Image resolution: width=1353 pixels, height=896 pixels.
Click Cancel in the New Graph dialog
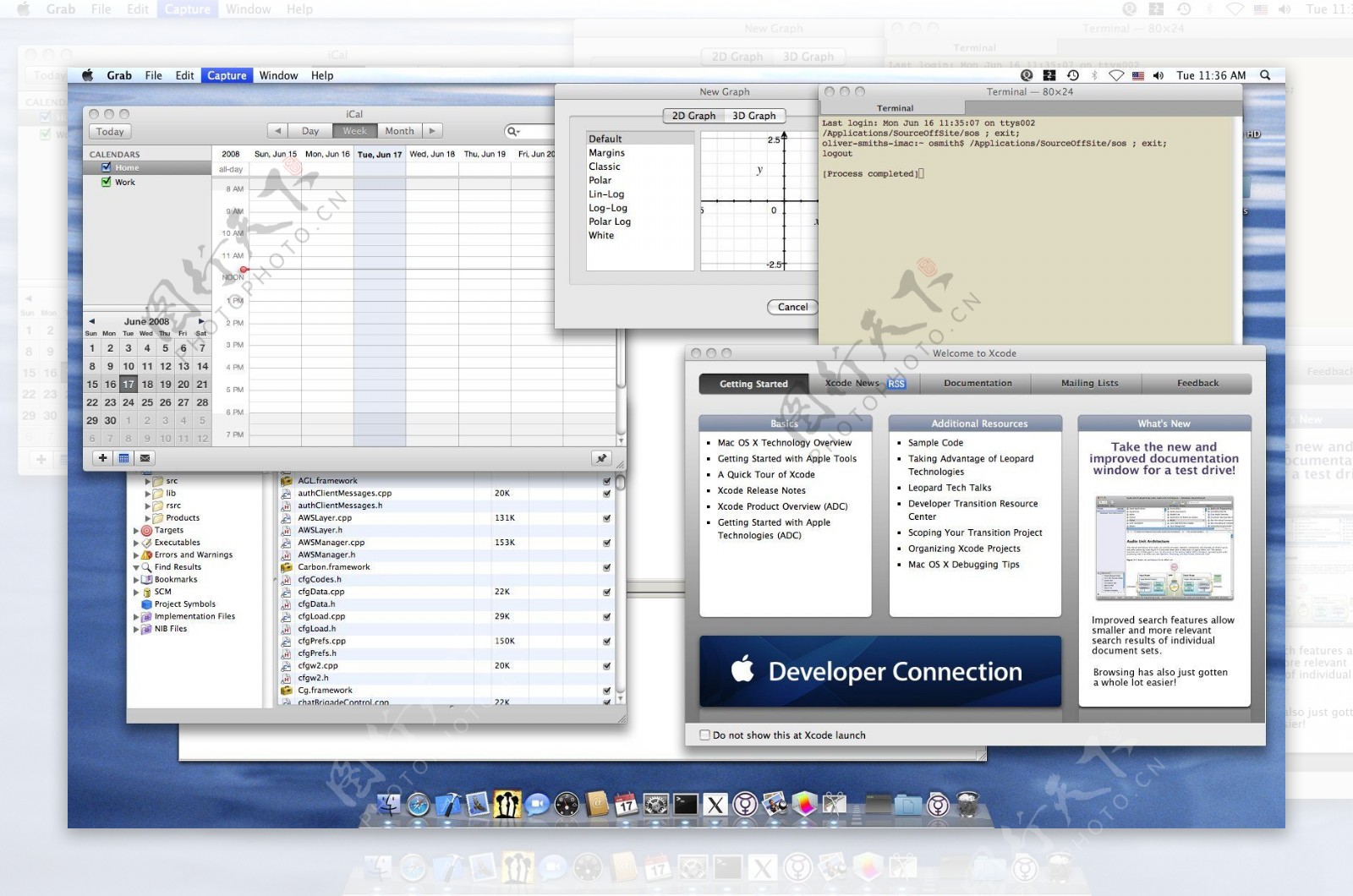(792, 307)
